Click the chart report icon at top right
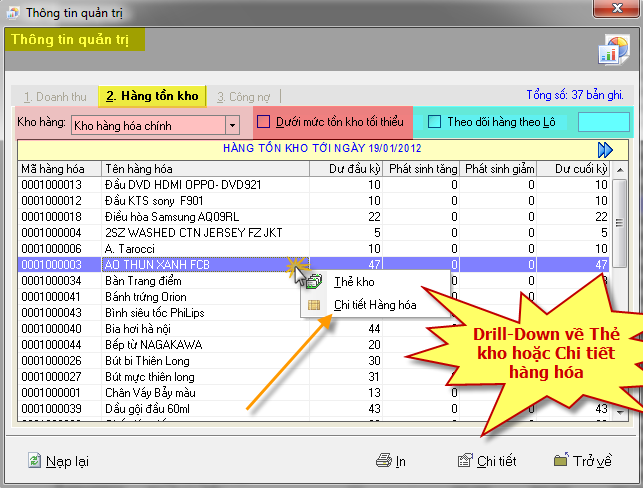 point(612,49)
